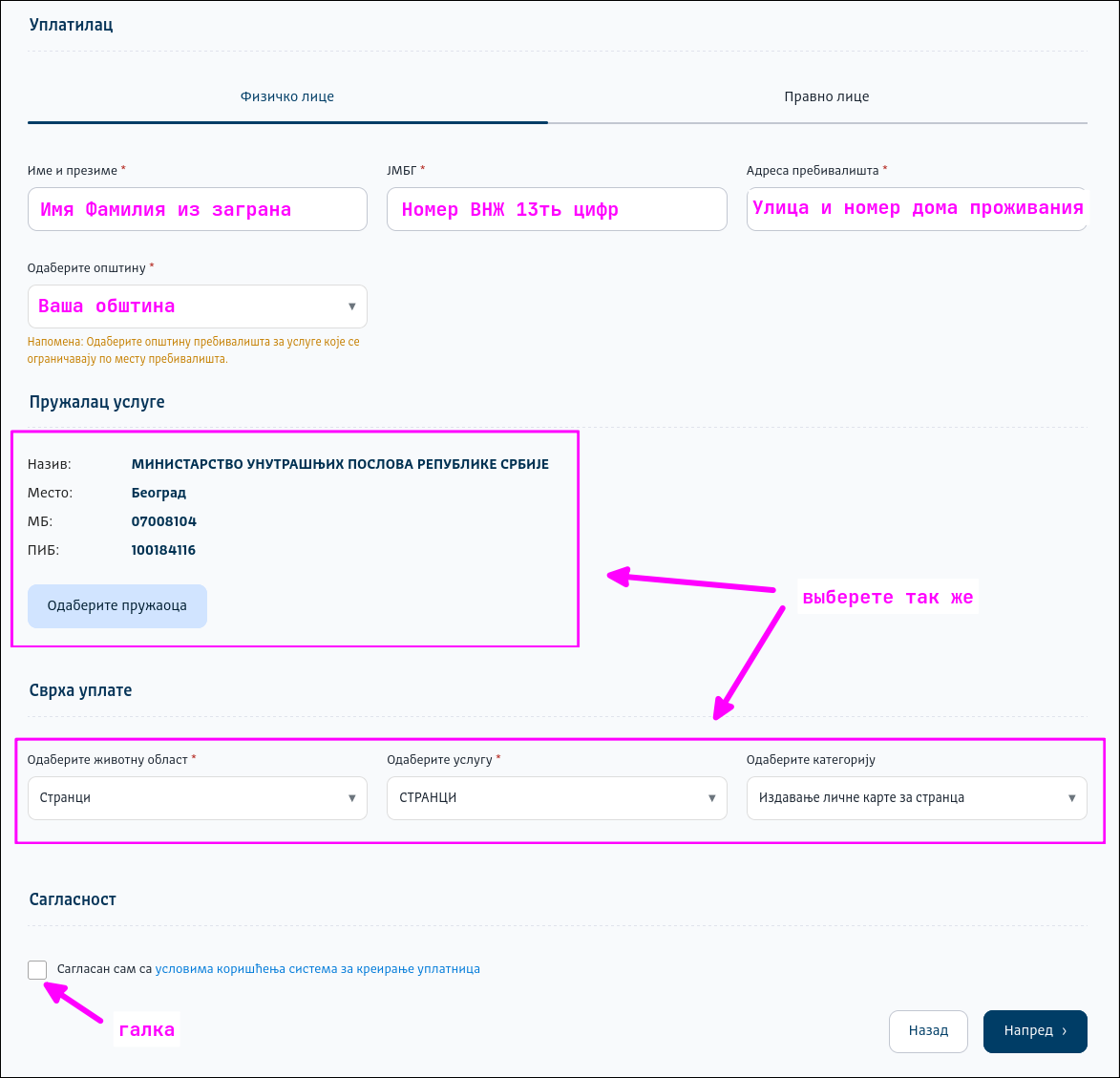Click the ministry name МИНИСТАРСТВО УНУТРАШЊИХ ПОСЛОВА text

[x=340, y=465]
